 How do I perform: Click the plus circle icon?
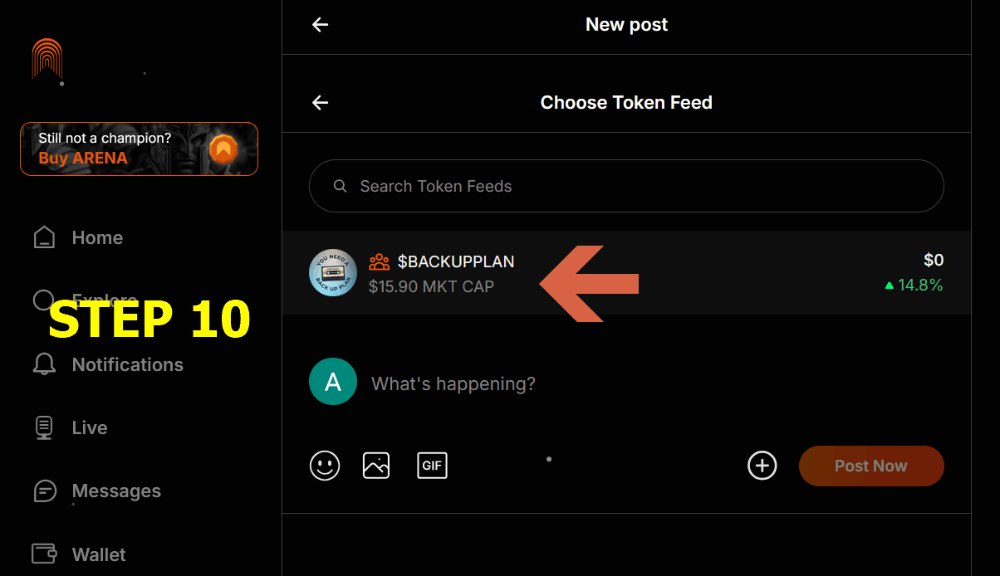[x=762, y=465]
